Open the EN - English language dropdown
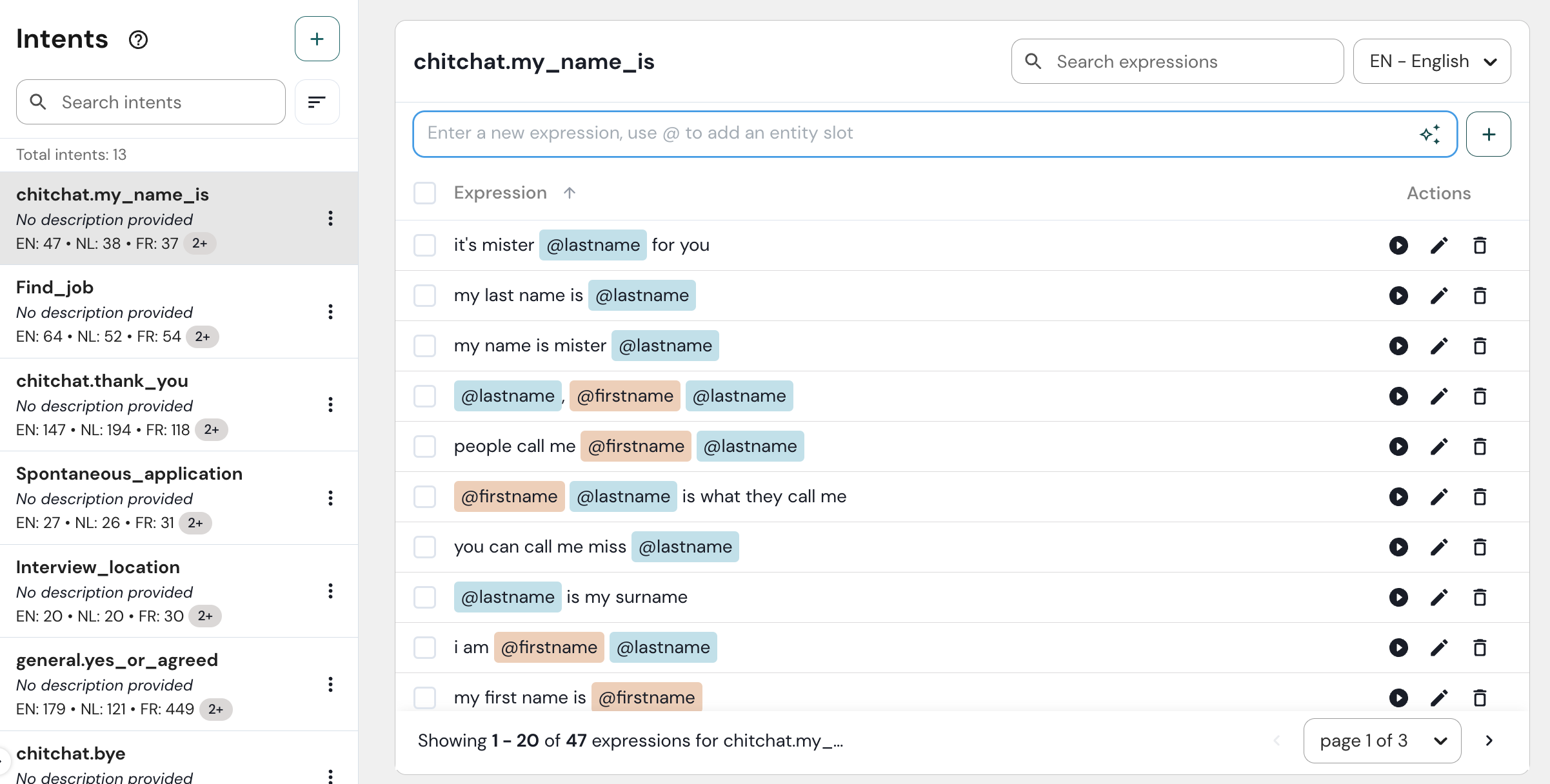Image resolution: width=1550 pixels, height=784 pixels. click(x=1431, y=62)
